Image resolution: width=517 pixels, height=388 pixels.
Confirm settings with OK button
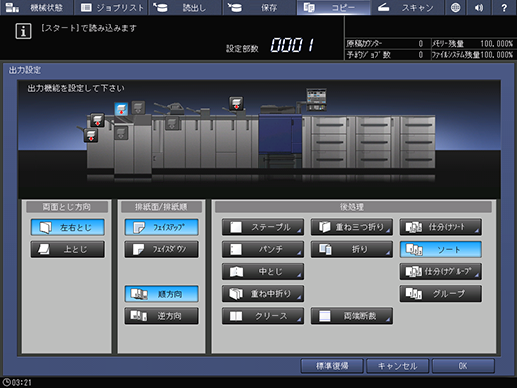tap(463, 366)
